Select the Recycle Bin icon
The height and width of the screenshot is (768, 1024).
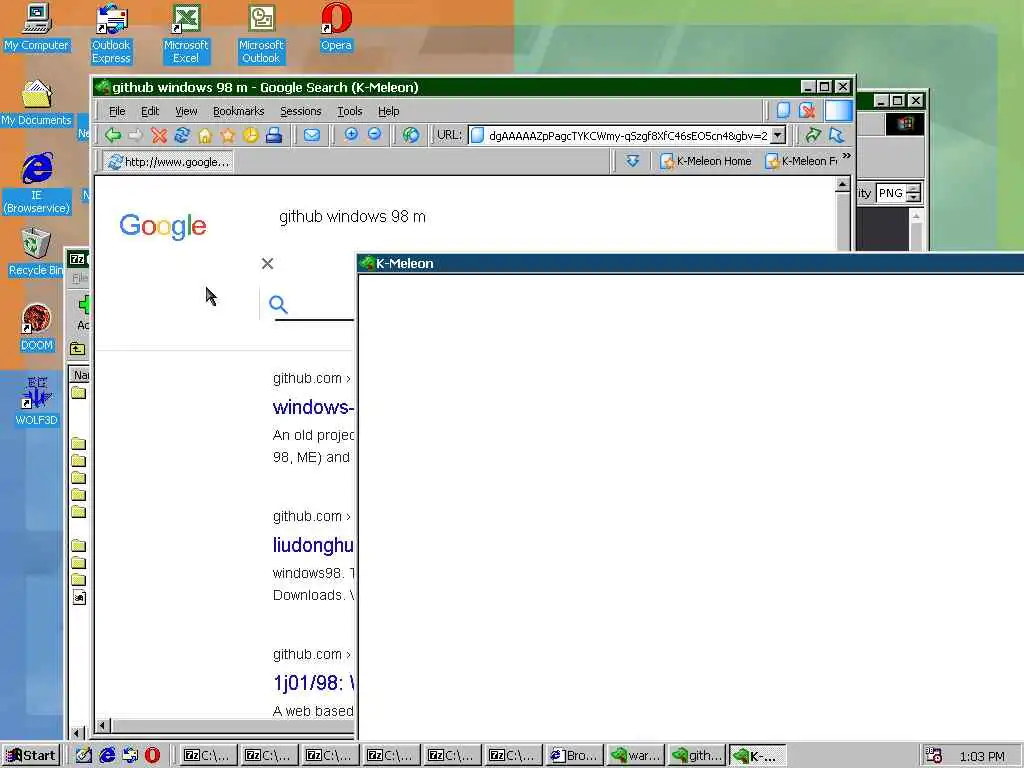pyautogui.click(x=36, y=252)
